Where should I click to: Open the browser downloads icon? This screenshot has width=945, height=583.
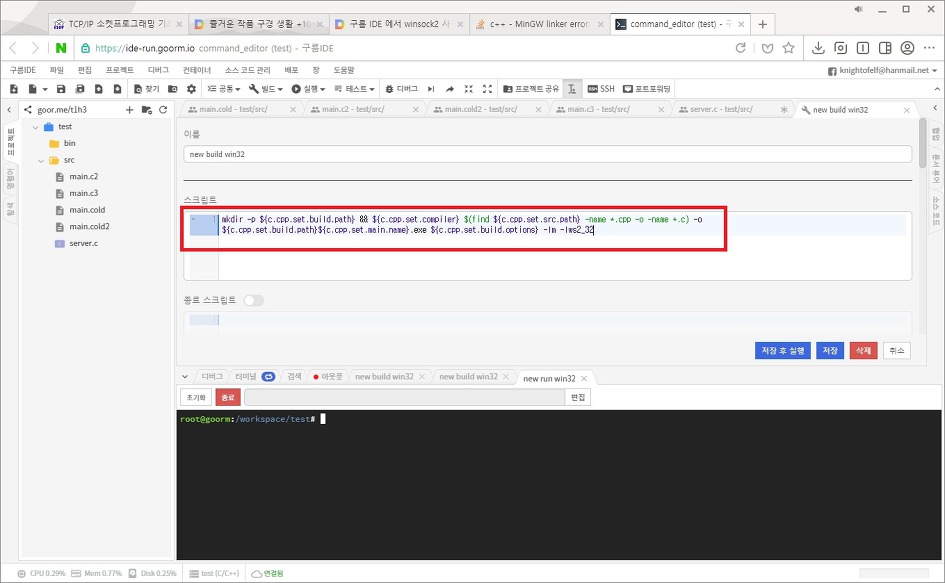818,48
